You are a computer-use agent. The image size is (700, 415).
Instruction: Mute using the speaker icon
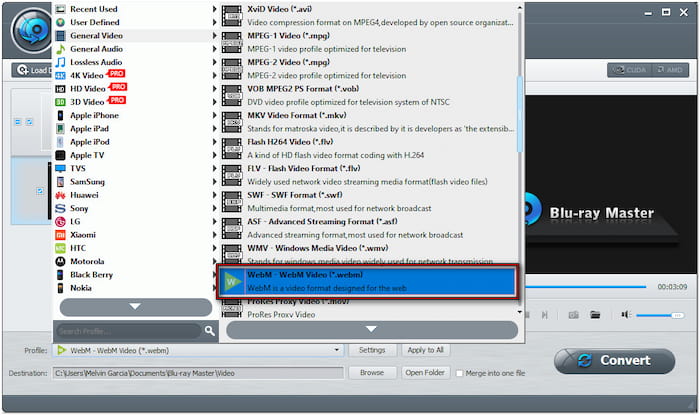(625, 315)
